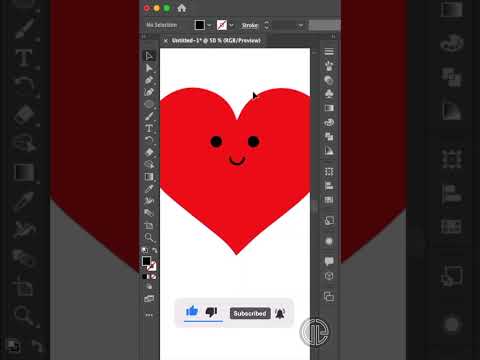Open the Fill swatch dropdown arrow
The width and height of the screenshot is (480, 360).
209,25
